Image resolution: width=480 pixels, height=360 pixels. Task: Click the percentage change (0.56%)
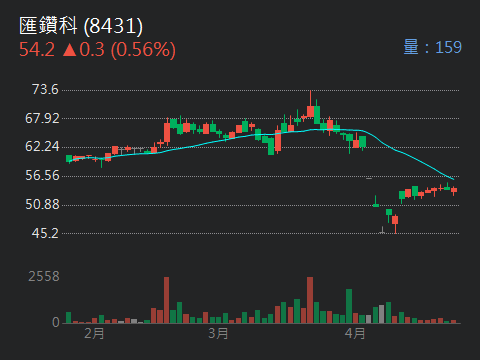[x=143, y=50]
